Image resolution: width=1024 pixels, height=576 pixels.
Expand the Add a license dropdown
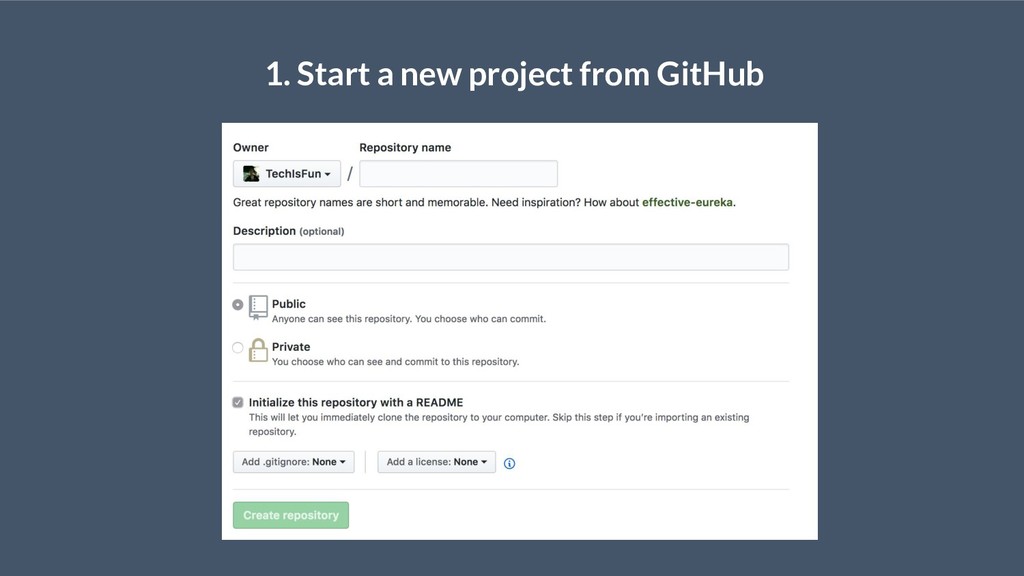point(436,462)
